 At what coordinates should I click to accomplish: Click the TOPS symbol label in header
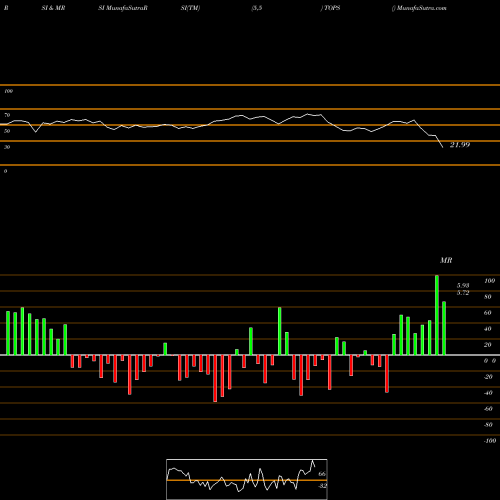[332, 8]
